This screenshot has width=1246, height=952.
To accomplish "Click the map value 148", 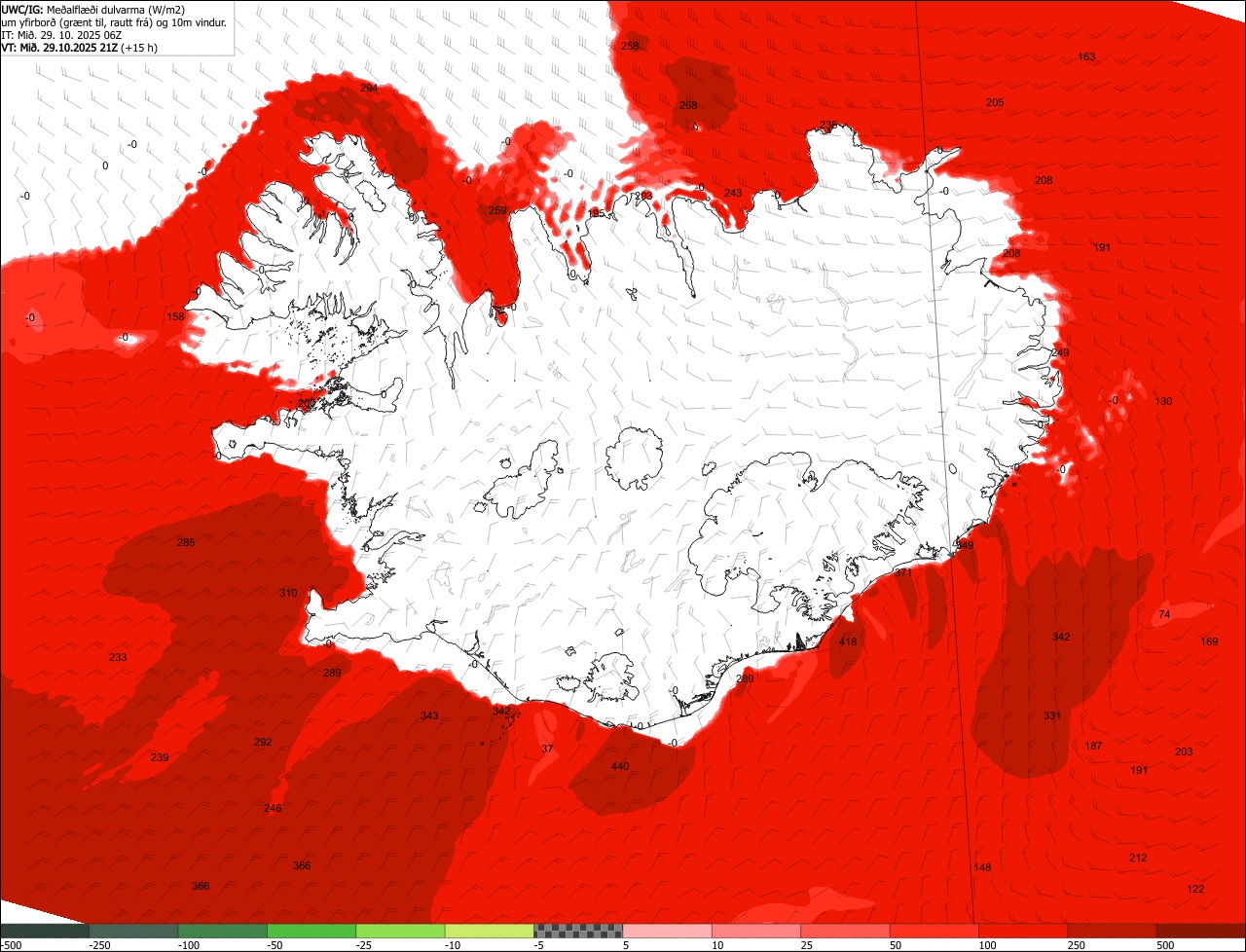I will tap(982, 867).
